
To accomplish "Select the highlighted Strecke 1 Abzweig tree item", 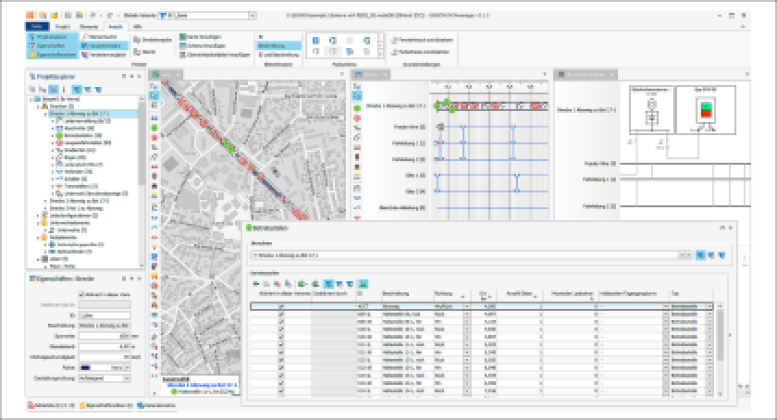I will 92,113.
